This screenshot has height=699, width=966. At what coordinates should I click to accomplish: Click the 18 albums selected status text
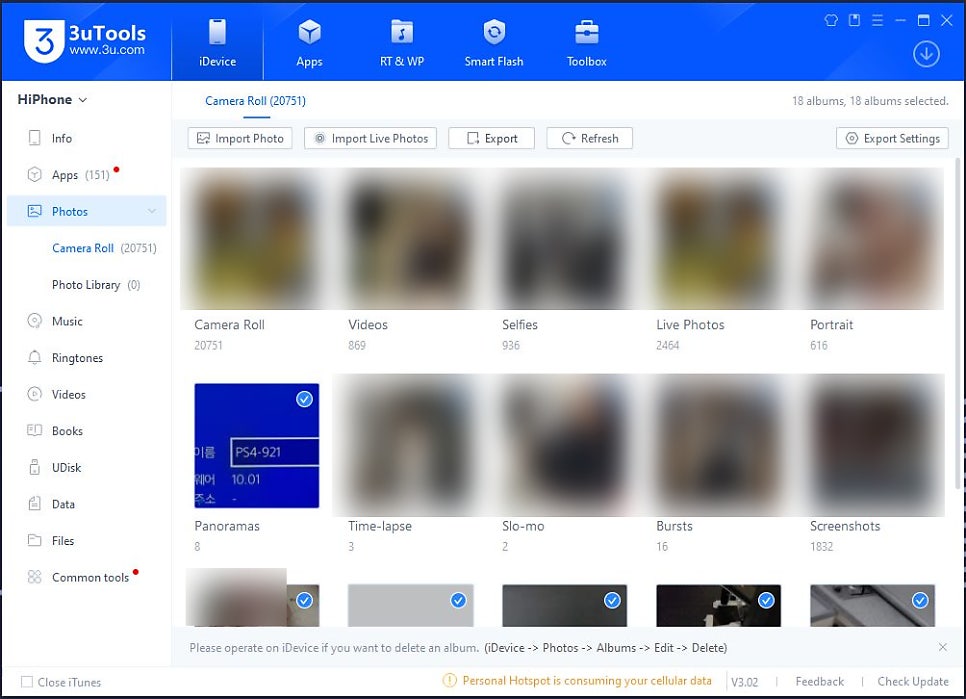[870, 101]
